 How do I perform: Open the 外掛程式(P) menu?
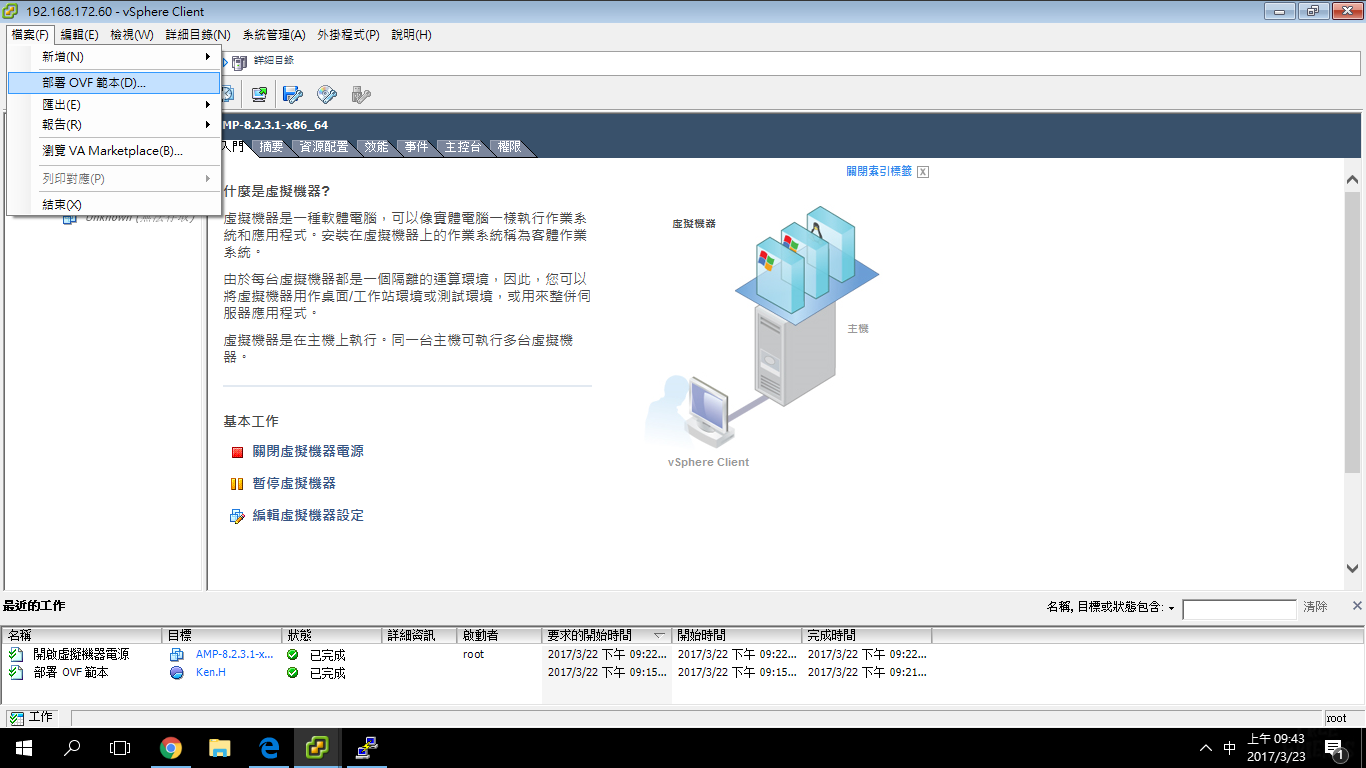348,35
